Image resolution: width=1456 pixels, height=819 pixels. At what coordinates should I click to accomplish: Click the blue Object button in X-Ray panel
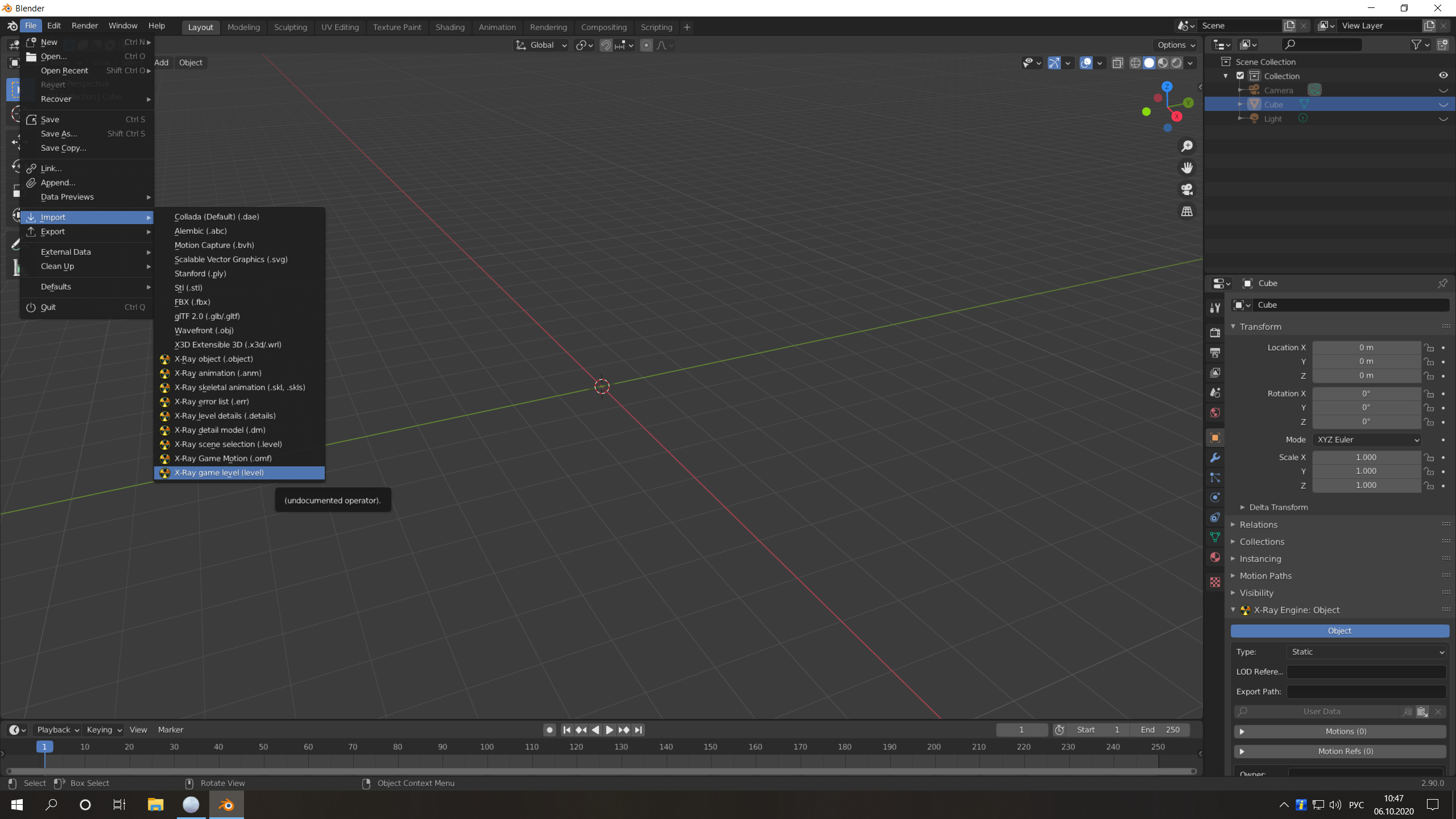click(1339, 631)
